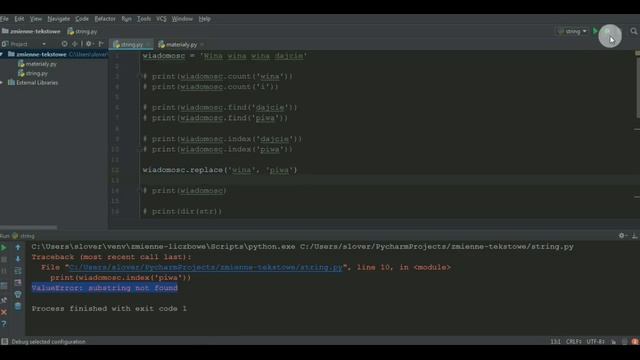Click the down-the-stack-trace blue arrow
Image resolution: width=640 pixels, height=360 pixels.
[x=18, y=259]
